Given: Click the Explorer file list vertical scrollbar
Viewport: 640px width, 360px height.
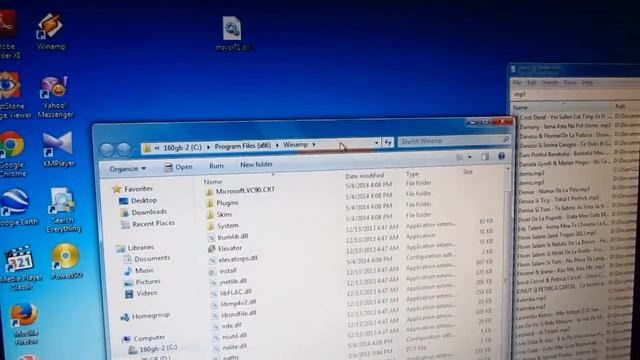Looking at the screenshot, I should (x=508, y=261).
